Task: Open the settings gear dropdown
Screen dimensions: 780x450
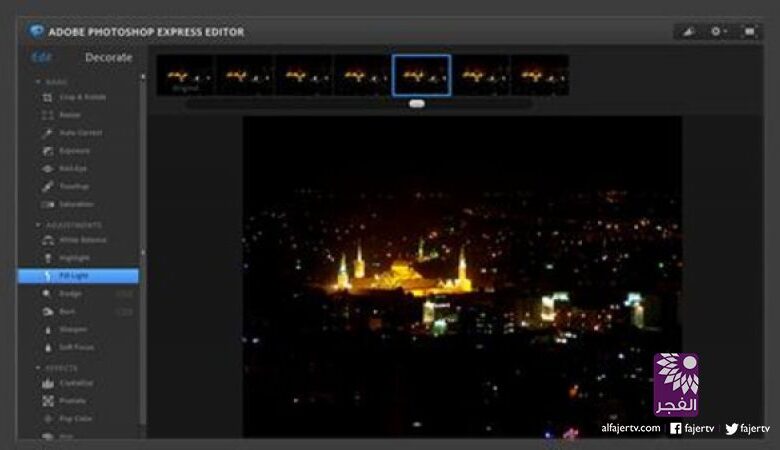Action: pyautogui.click(x=719, y=32)
